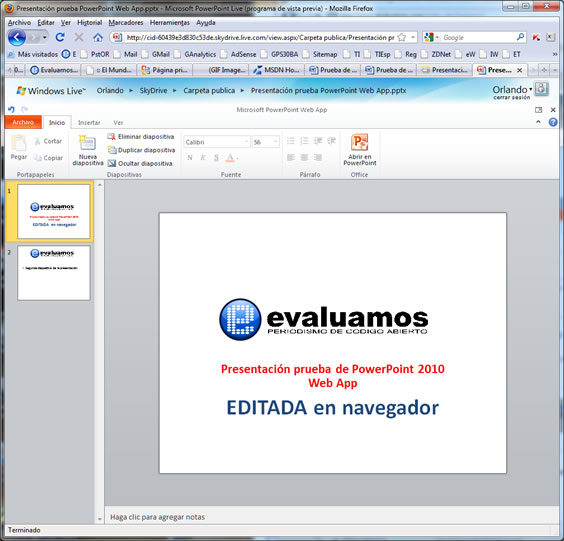
Task: Hide slide using Ocultar diapositiva
Action: pyautogui.click(x=140, y=164)
